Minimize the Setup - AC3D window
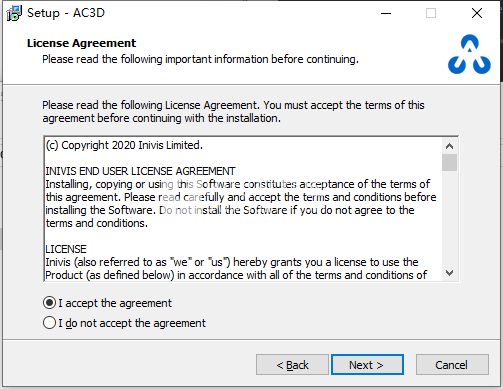This screenshot has width=503, height=389. pos(386,13)
